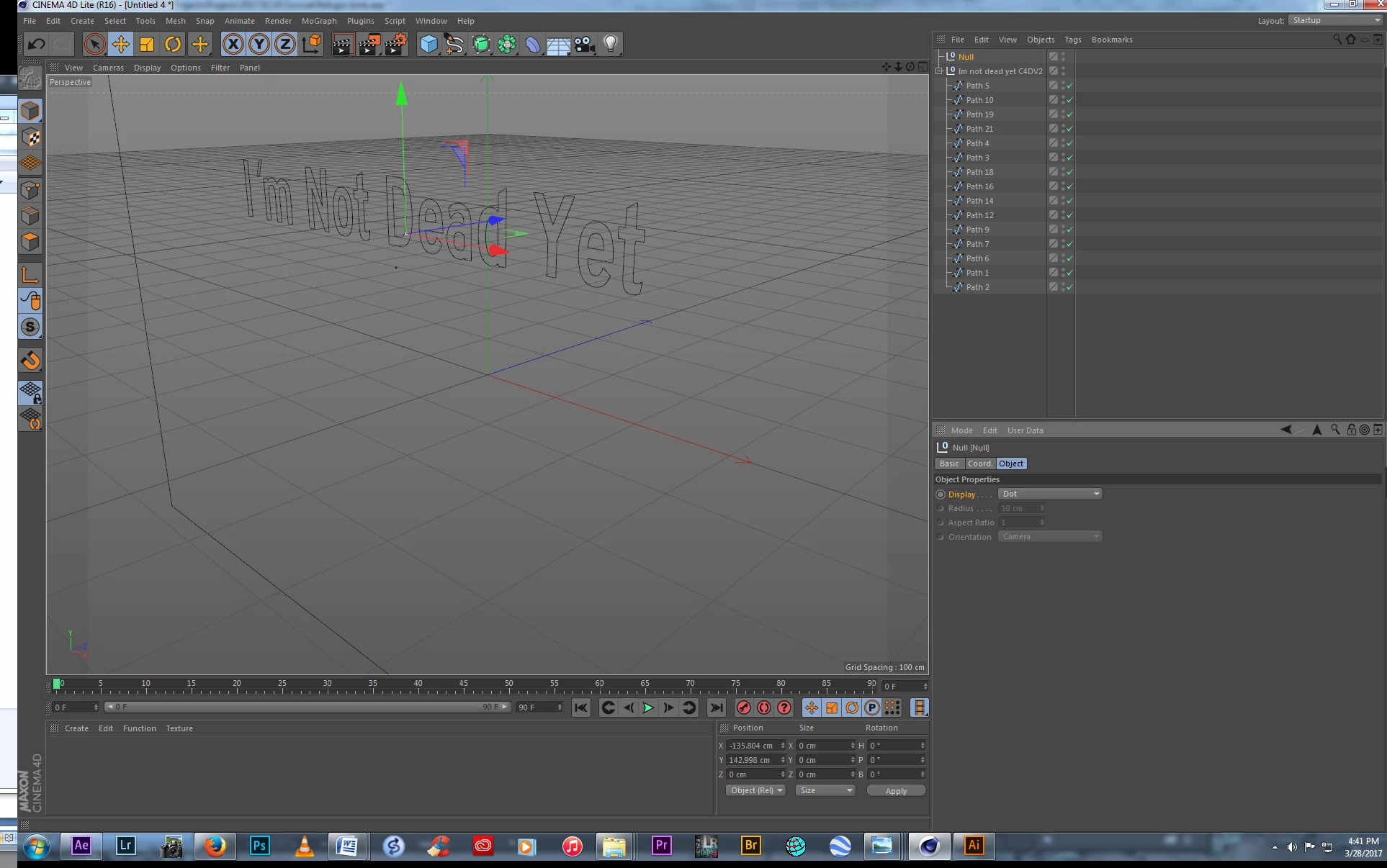Viewport: 1387px width, 868px height.
Task: Switch to the Coord. tab
Action: (979, 464)
